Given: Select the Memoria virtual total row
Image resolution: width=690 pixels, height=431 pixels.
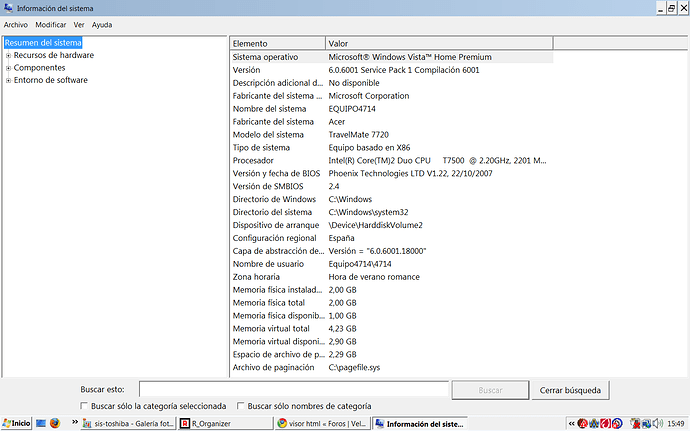Looking at the screenshot, I should (x=392, y=328).
